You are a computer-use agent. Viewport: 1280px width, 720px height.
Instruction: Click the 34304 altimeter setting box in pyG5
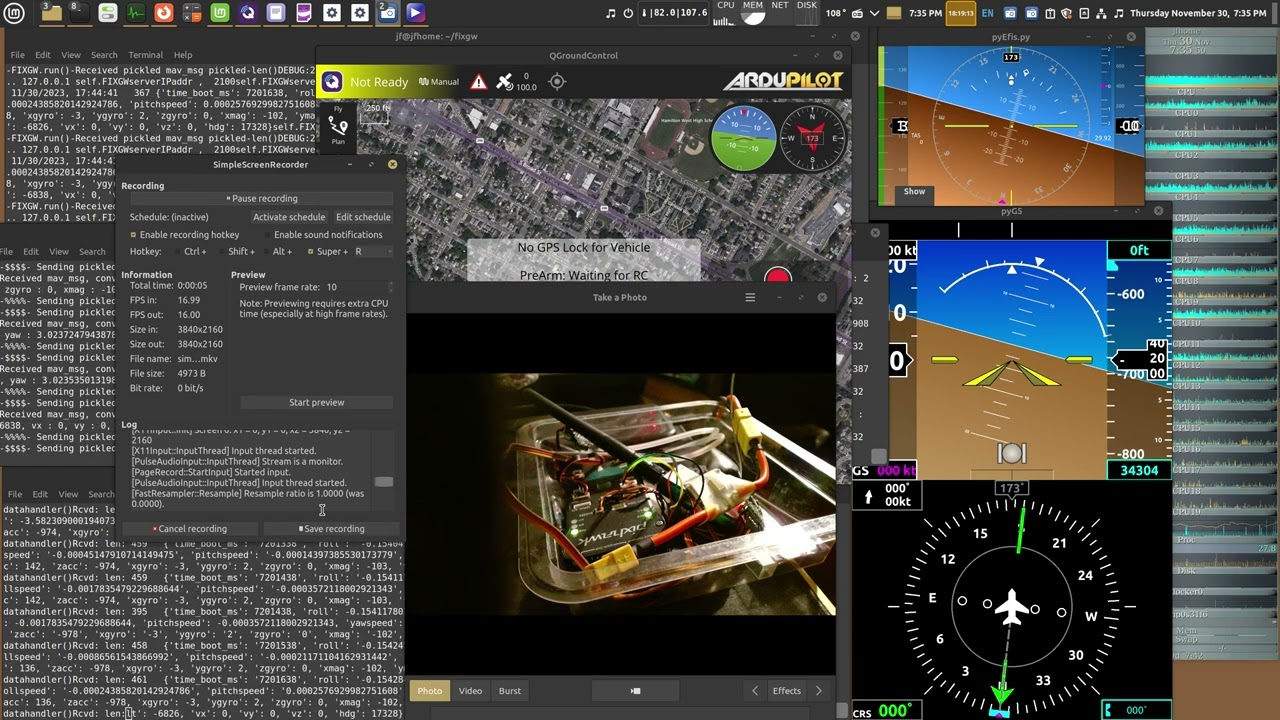tap(1139, 470)
